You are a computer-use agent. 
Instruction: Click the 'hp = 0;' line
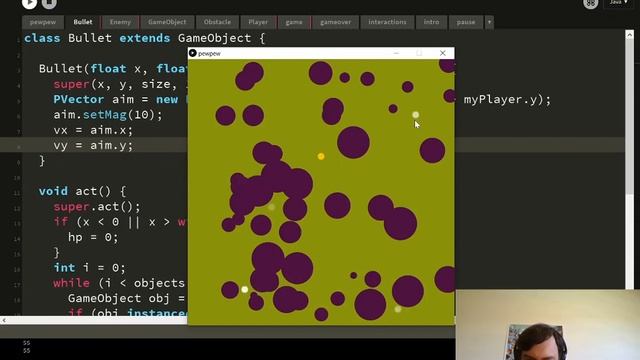point(93,237)
